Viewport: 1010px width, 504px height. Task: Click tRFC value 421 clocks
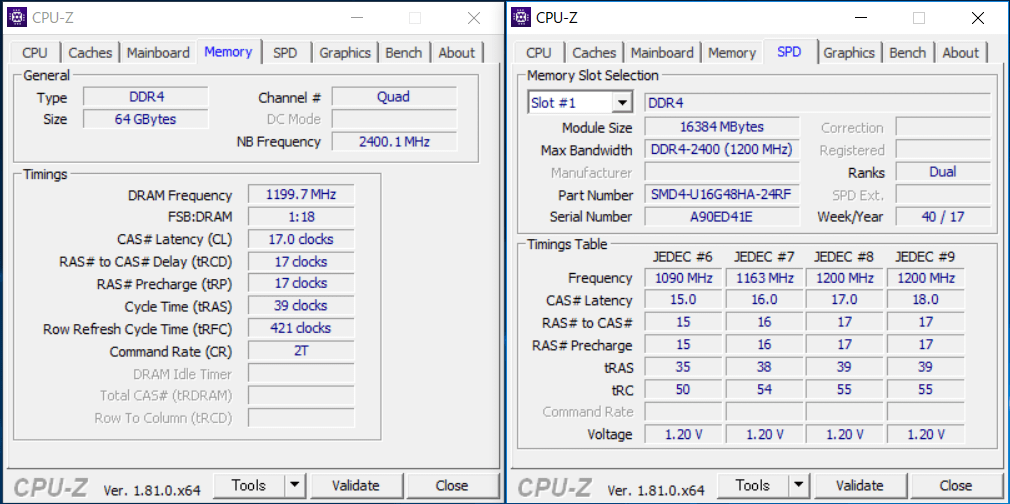point(301,328)
